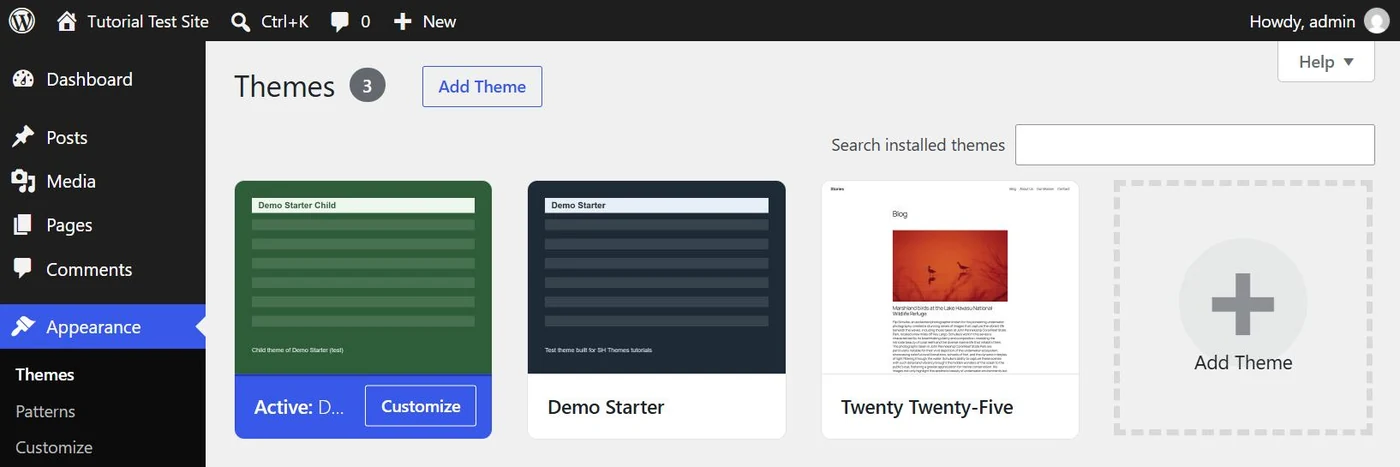
Task: Click the home icon beside Tutorial Test Site
Action: (x=66, y=21)
